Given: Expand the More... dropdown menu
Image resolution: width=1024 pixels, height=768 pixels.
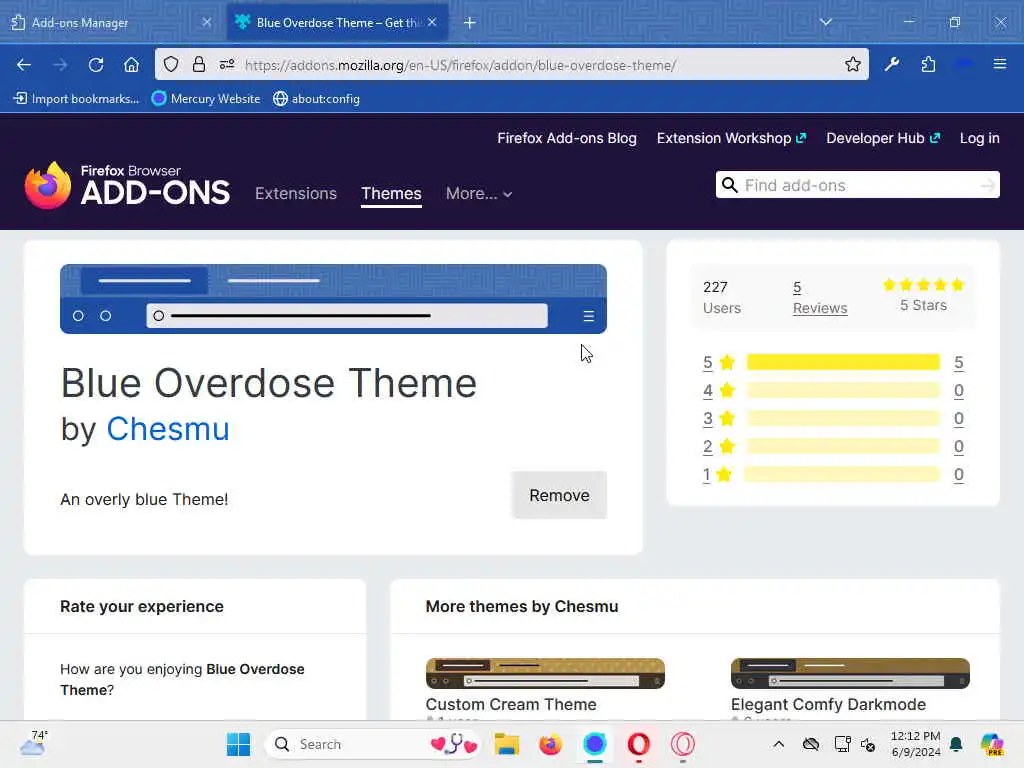Looking at the screenshot, I should coord(479,193).
